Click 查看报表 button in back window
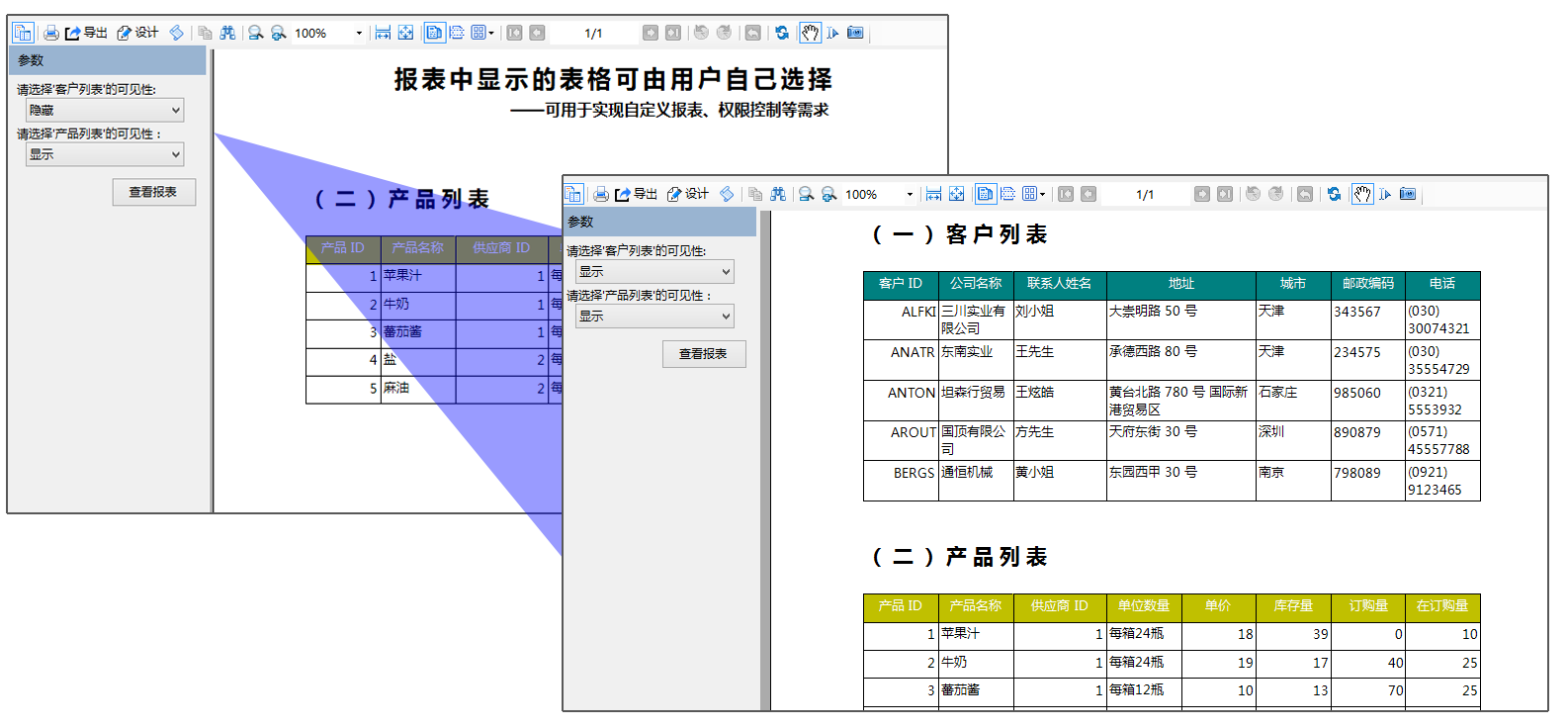 pos(153,192)
